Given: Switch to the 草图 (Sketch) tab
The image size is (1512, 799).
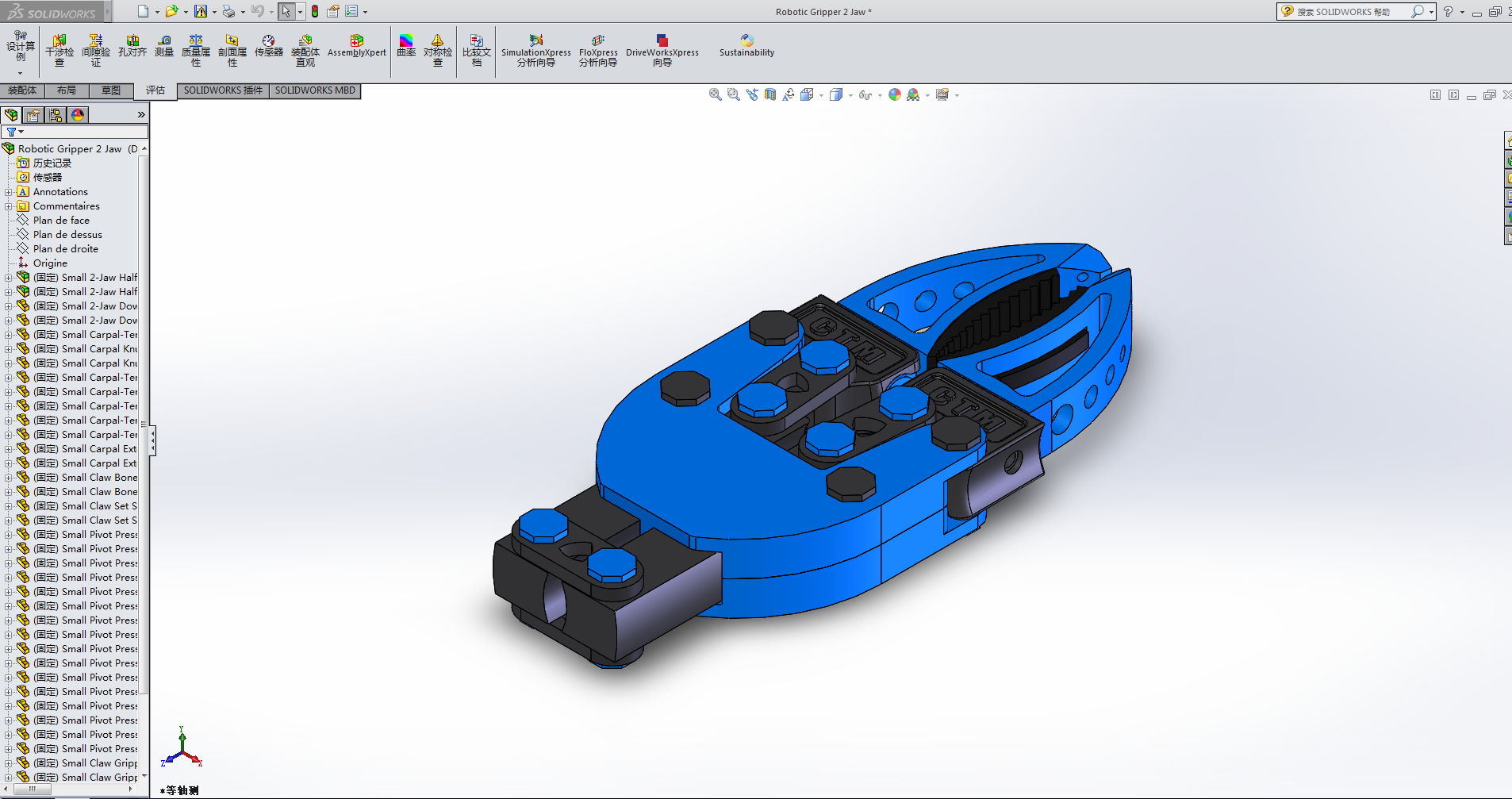Looking at the screenshot, I should click(x=111, y=90).
